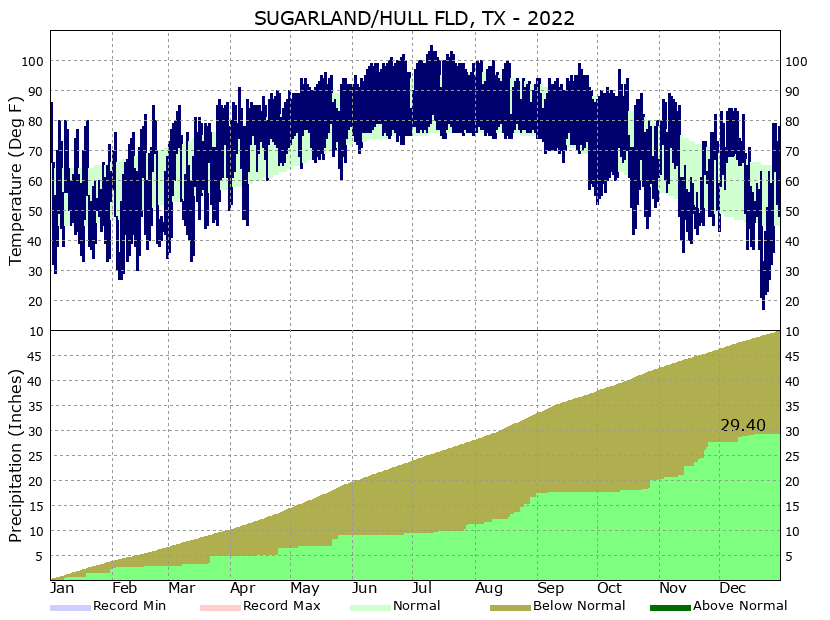Click the 29.40 precipitation total label
The width and height of the screenshot is (830, 620).
[744, 426]
